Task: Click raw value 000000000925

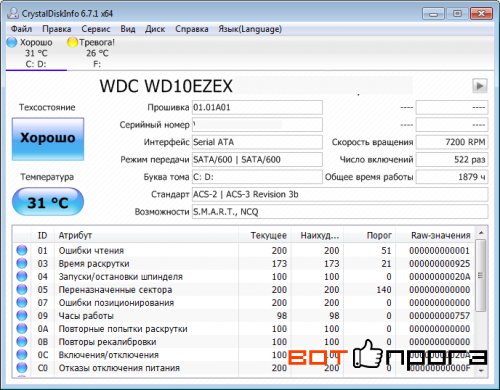Action: point(440,263)
